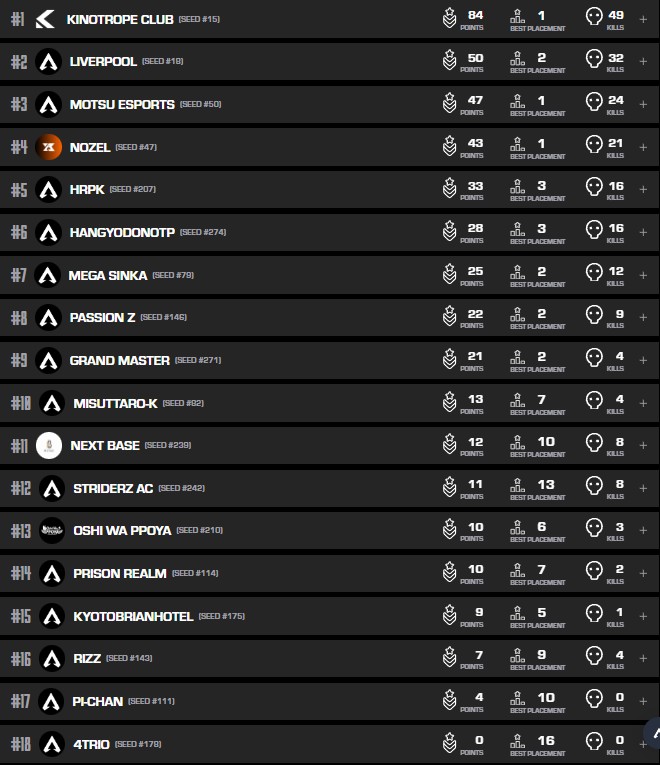Click the skull kills icon for Prison Realm
Screen dimensions: 660x765
tap(594, 571)
